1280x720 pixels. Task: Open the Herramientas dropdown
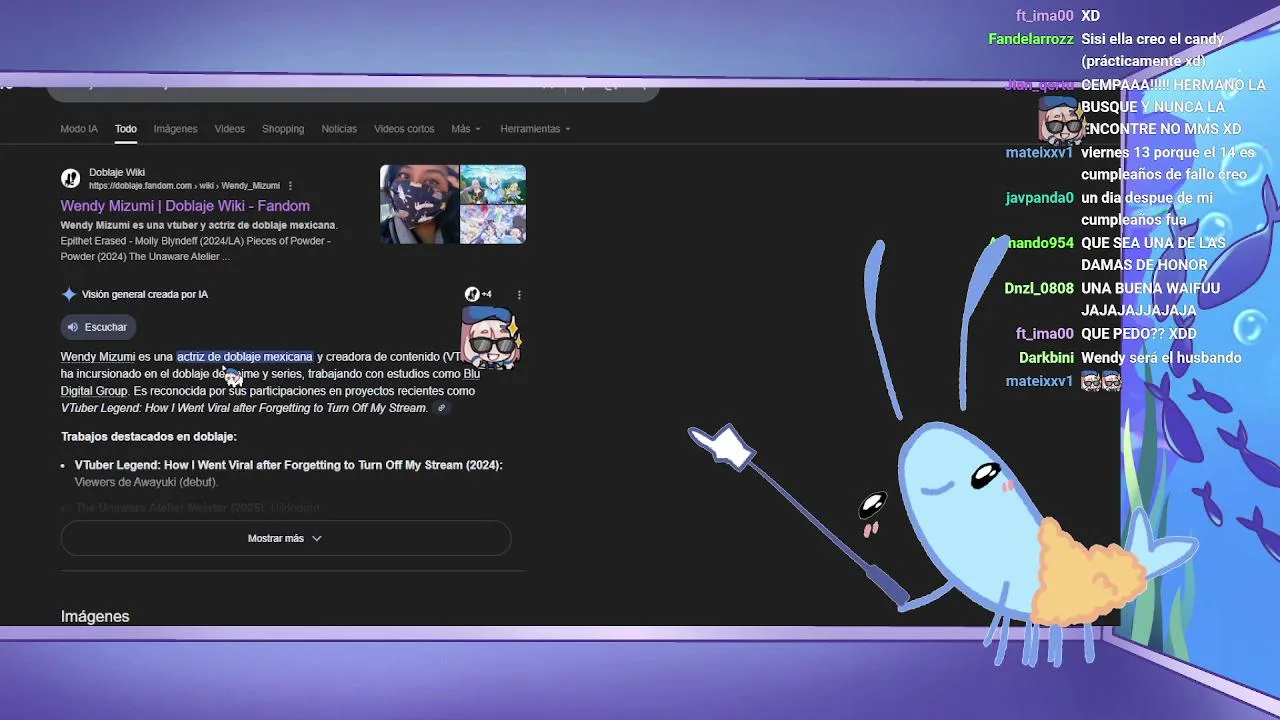click(535, 129)
